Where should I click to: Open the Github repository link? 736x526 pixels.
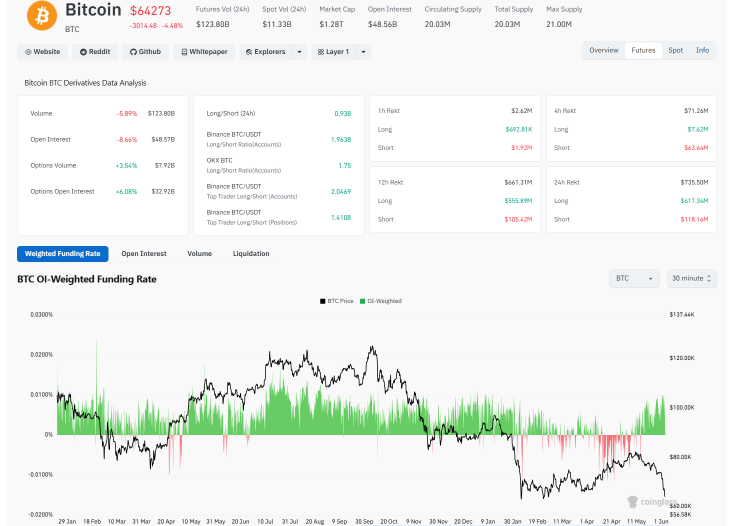click(x=146, y=52)
